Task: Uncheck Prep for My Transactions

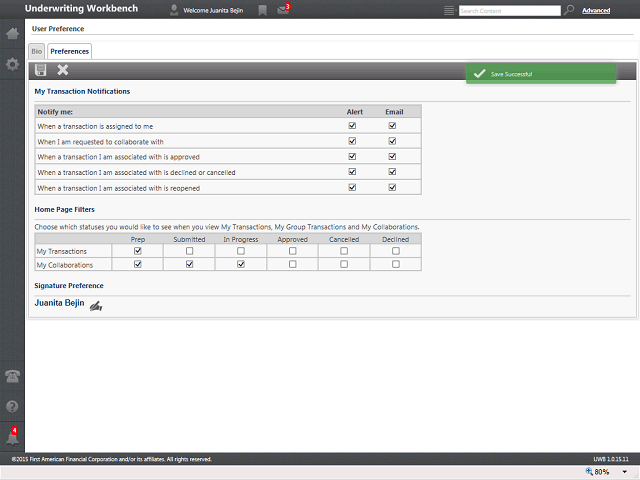Action: [138, 251]
